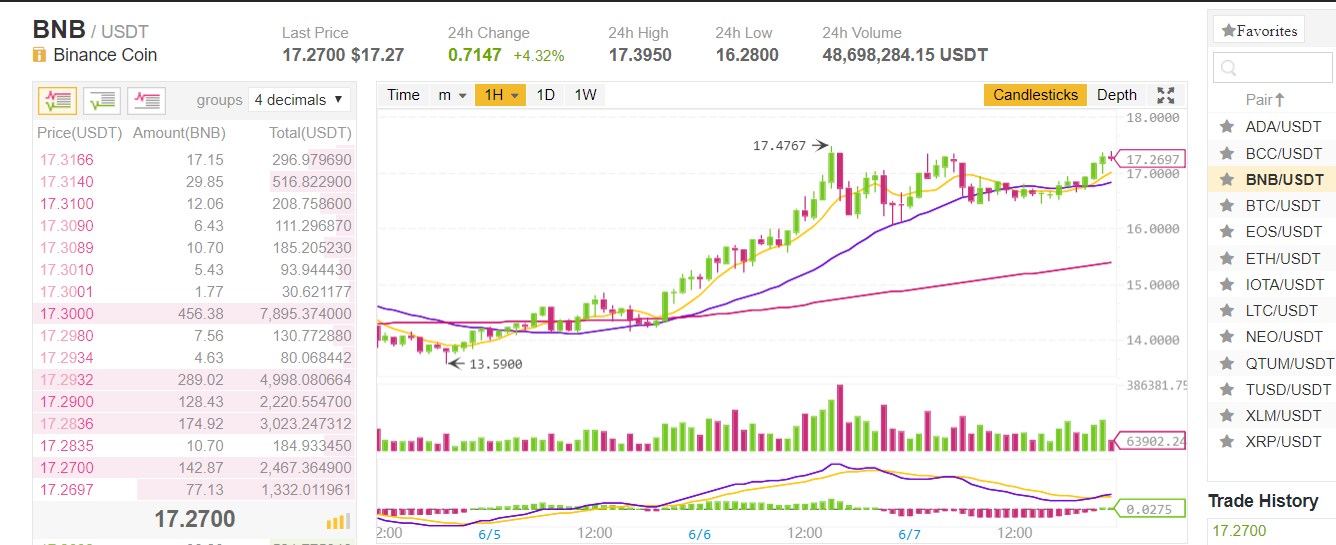Star the XRP/USDT pair
Image resolution: width=1336 pixels, height=545 pixels.
[1226, 441]
